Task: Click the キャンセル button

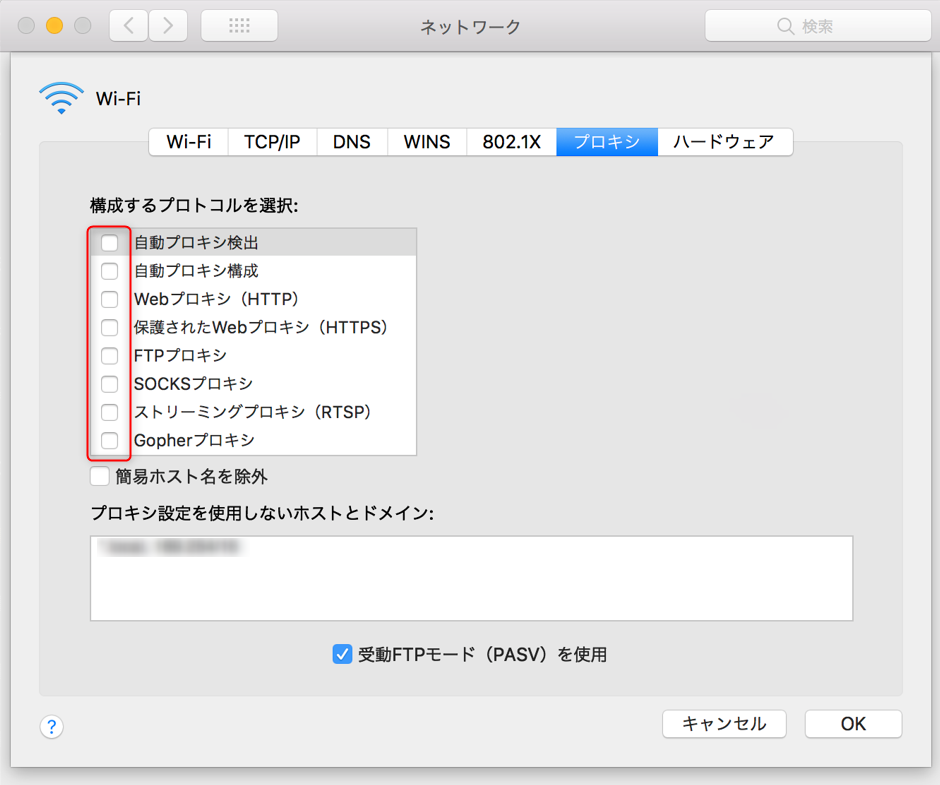Action: [724, 724]
